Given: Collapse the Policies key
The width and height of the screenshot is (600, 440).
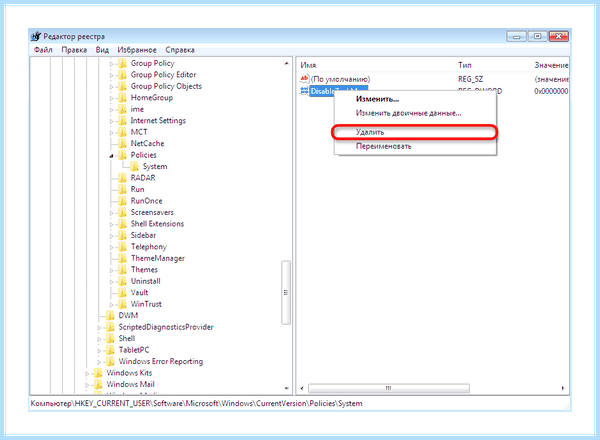Looking at the screenshot, I should point(111,156).
